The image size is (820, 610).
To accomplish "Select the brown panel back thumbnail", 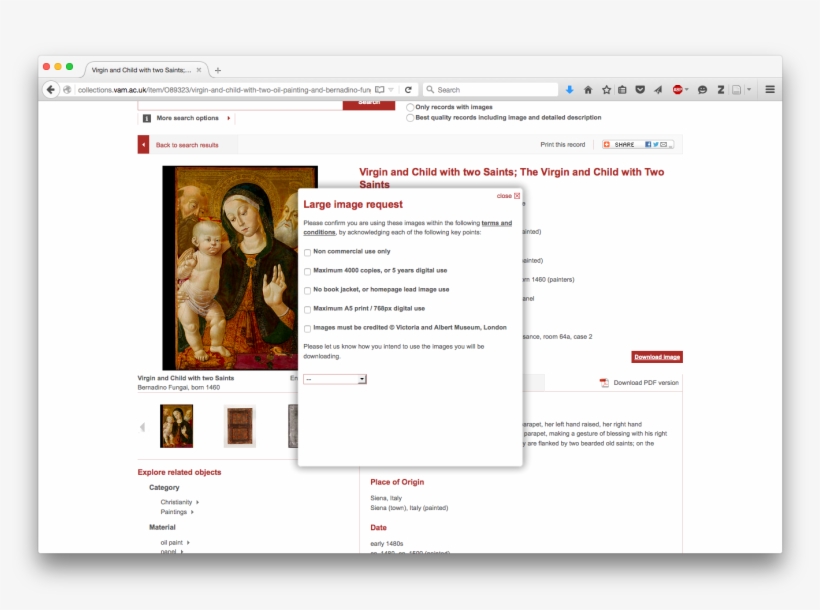I will coord(240,426).
